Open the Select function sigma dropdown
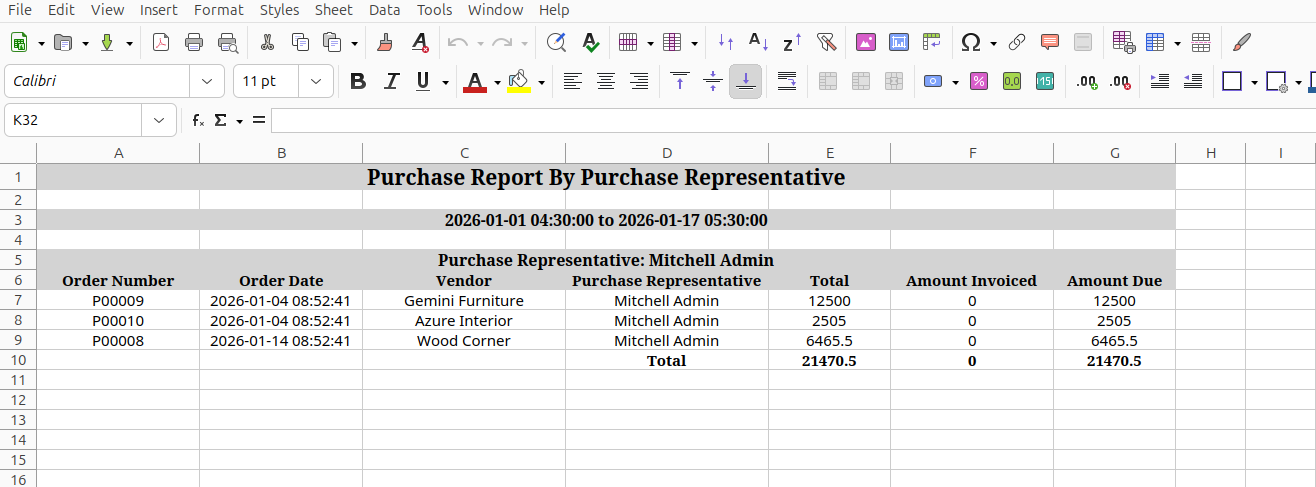The width and height of the screenshot is (1316, 487). coord(240,120)
